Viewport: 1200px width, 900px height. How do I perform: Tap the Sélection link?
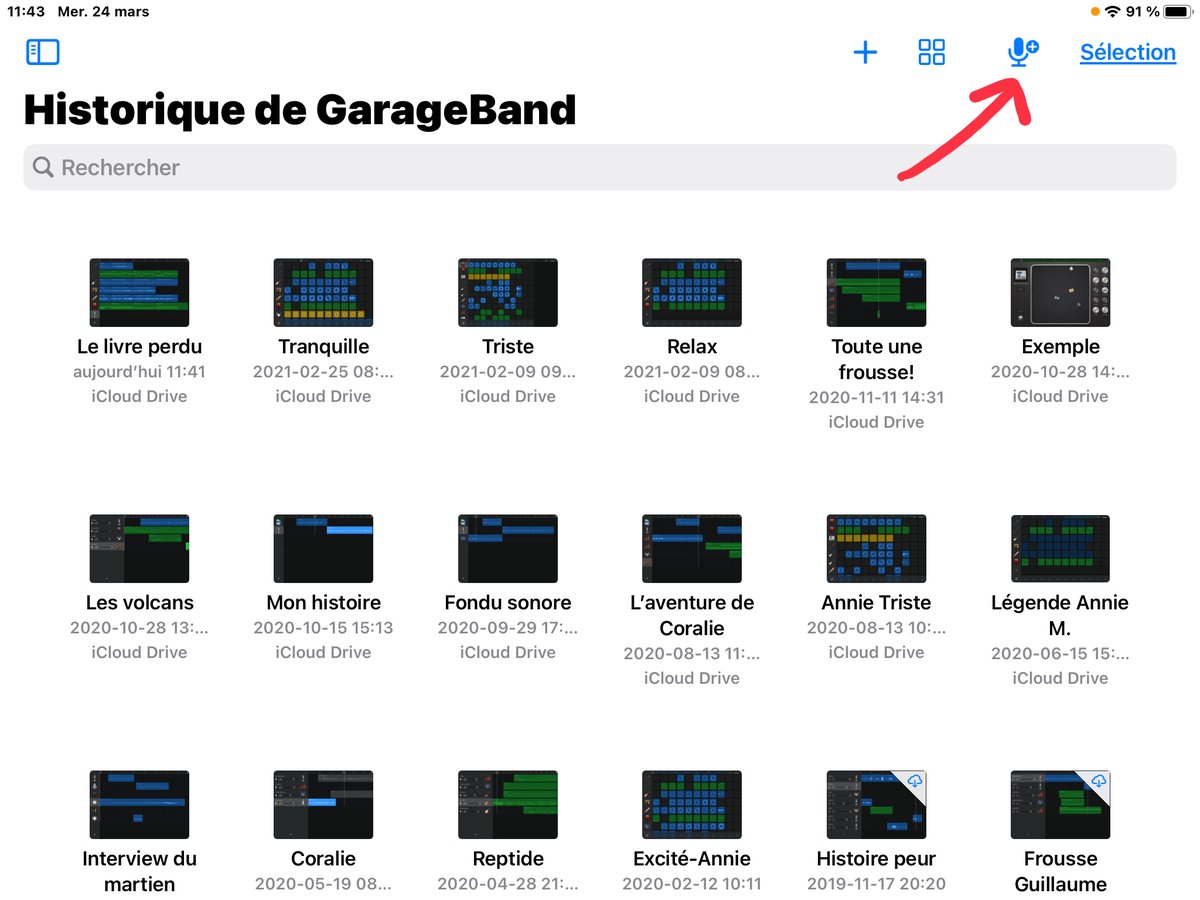pos(1128,52)
